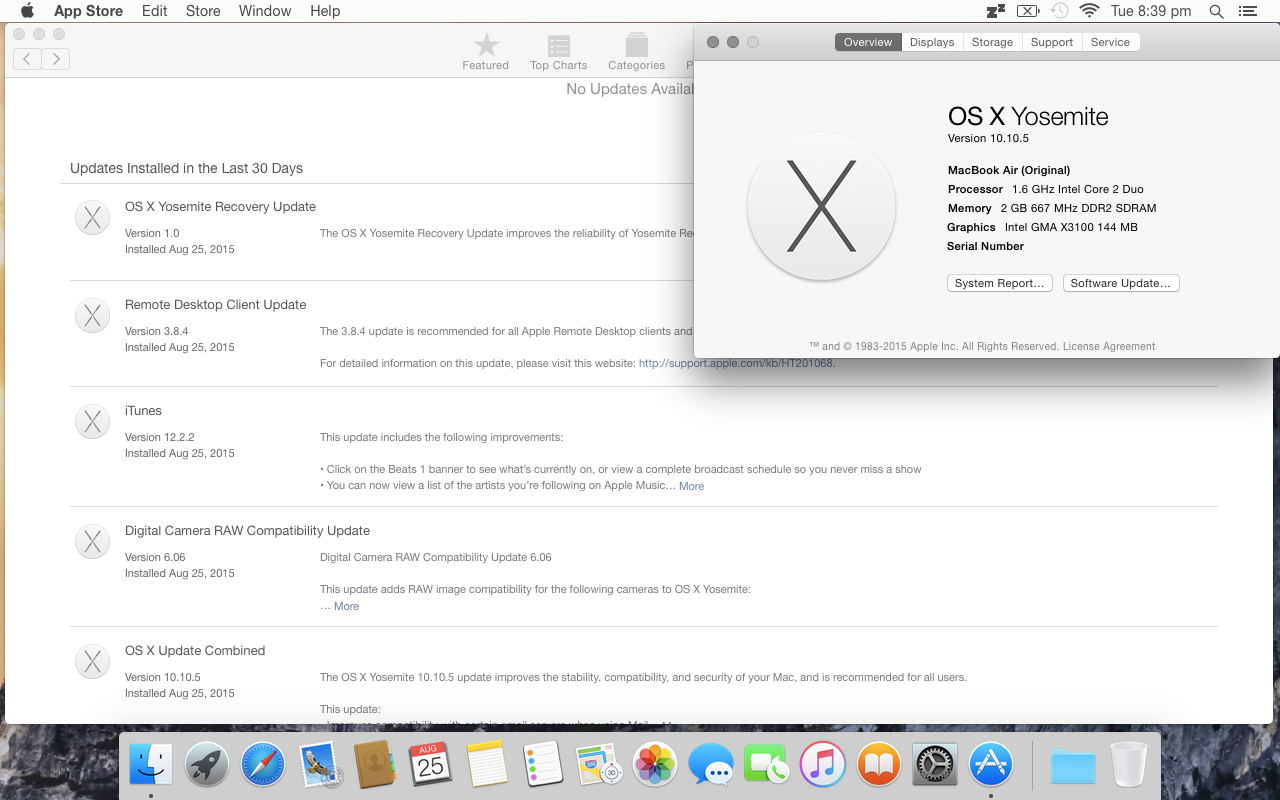This screenshot has width=1280, height=800.
Task: Switch to the Support tab
Action: (1052, 42)
